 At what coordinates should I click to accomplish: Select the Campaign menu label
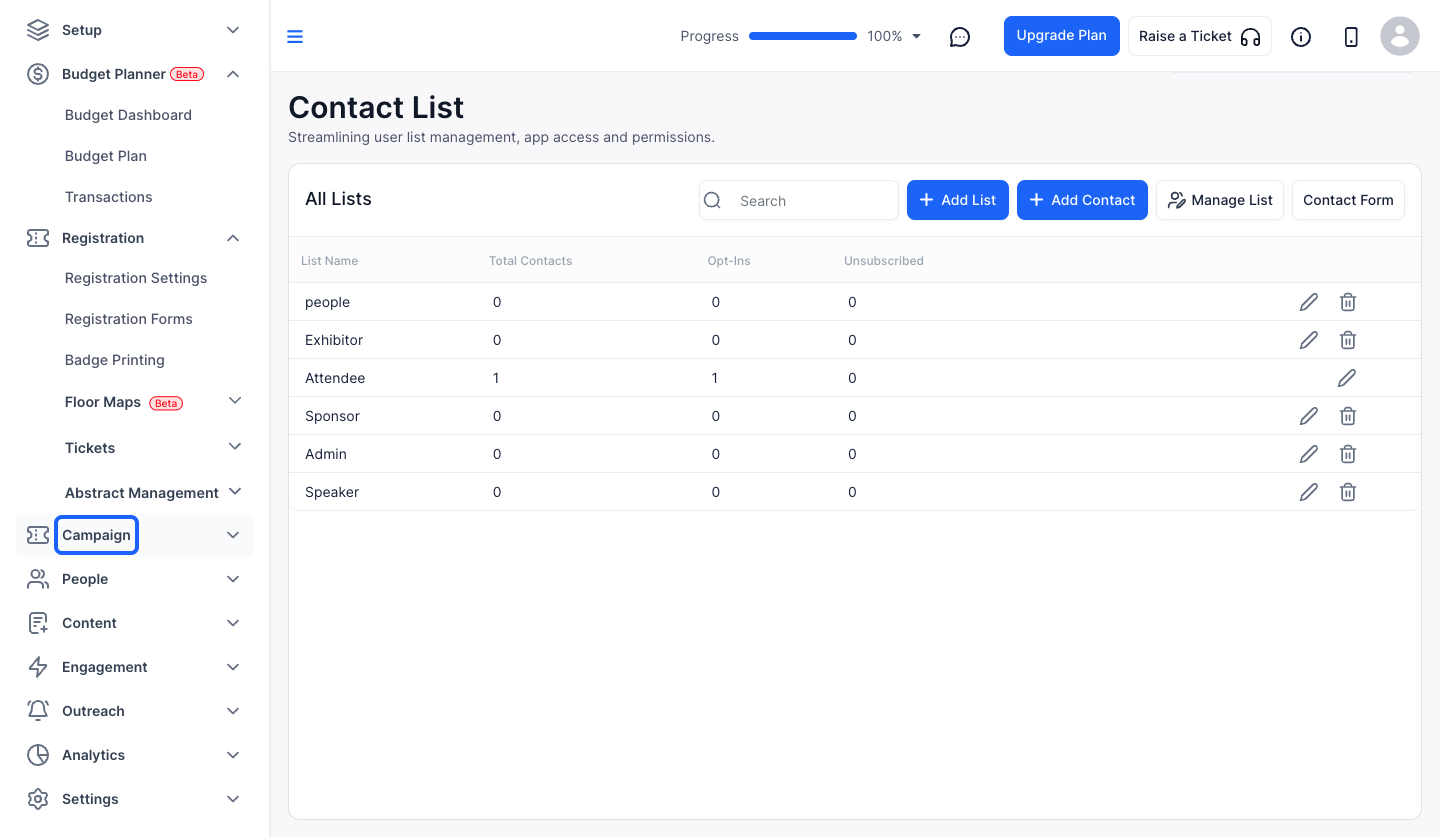[x=96, y=535]
